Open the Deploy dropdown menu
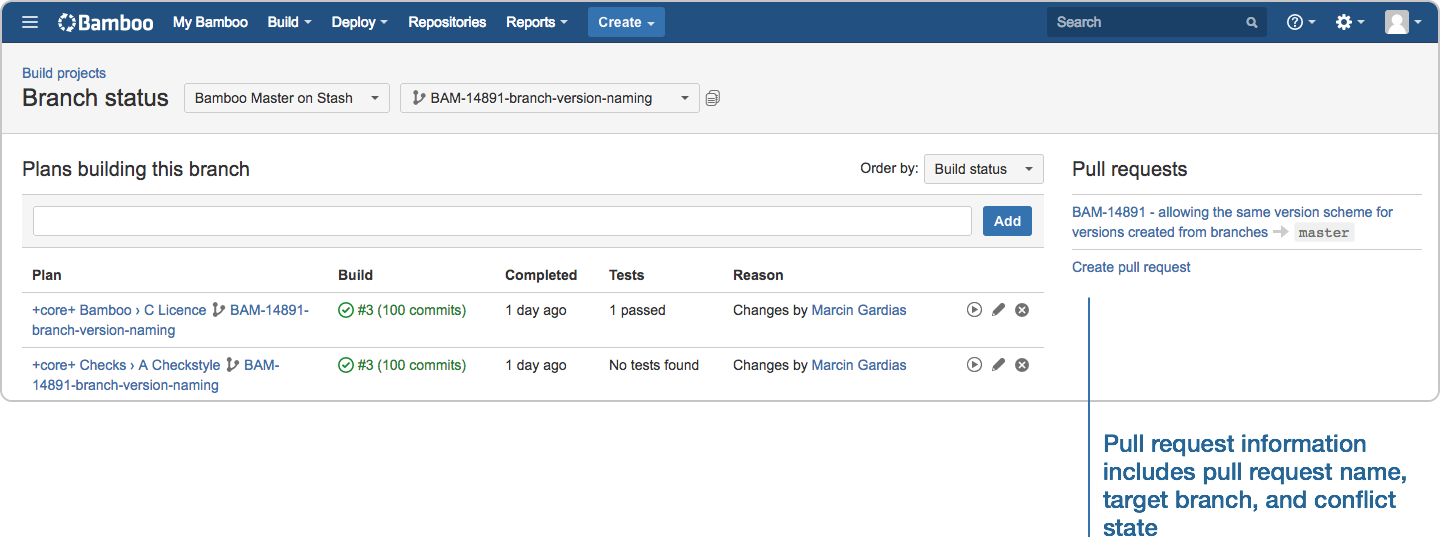This screenshot has height=560, width=1440. pyautogui.click(x=359, y=22)
